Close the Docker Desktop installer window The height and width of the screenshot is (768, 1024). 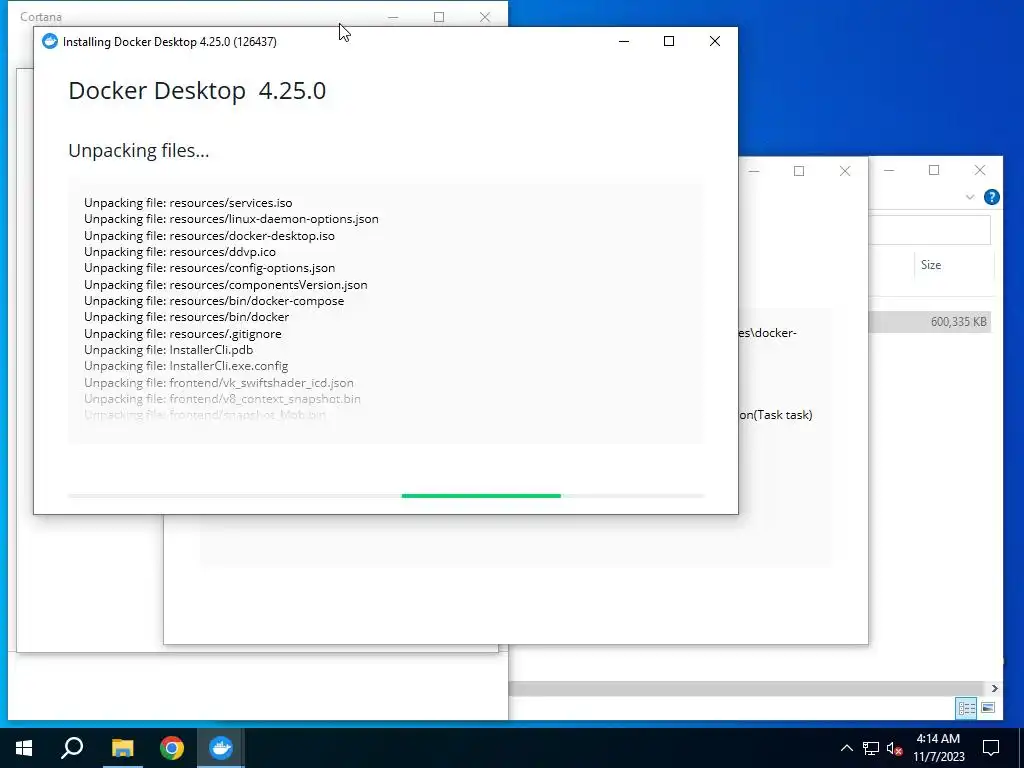[x=714, y=41]
